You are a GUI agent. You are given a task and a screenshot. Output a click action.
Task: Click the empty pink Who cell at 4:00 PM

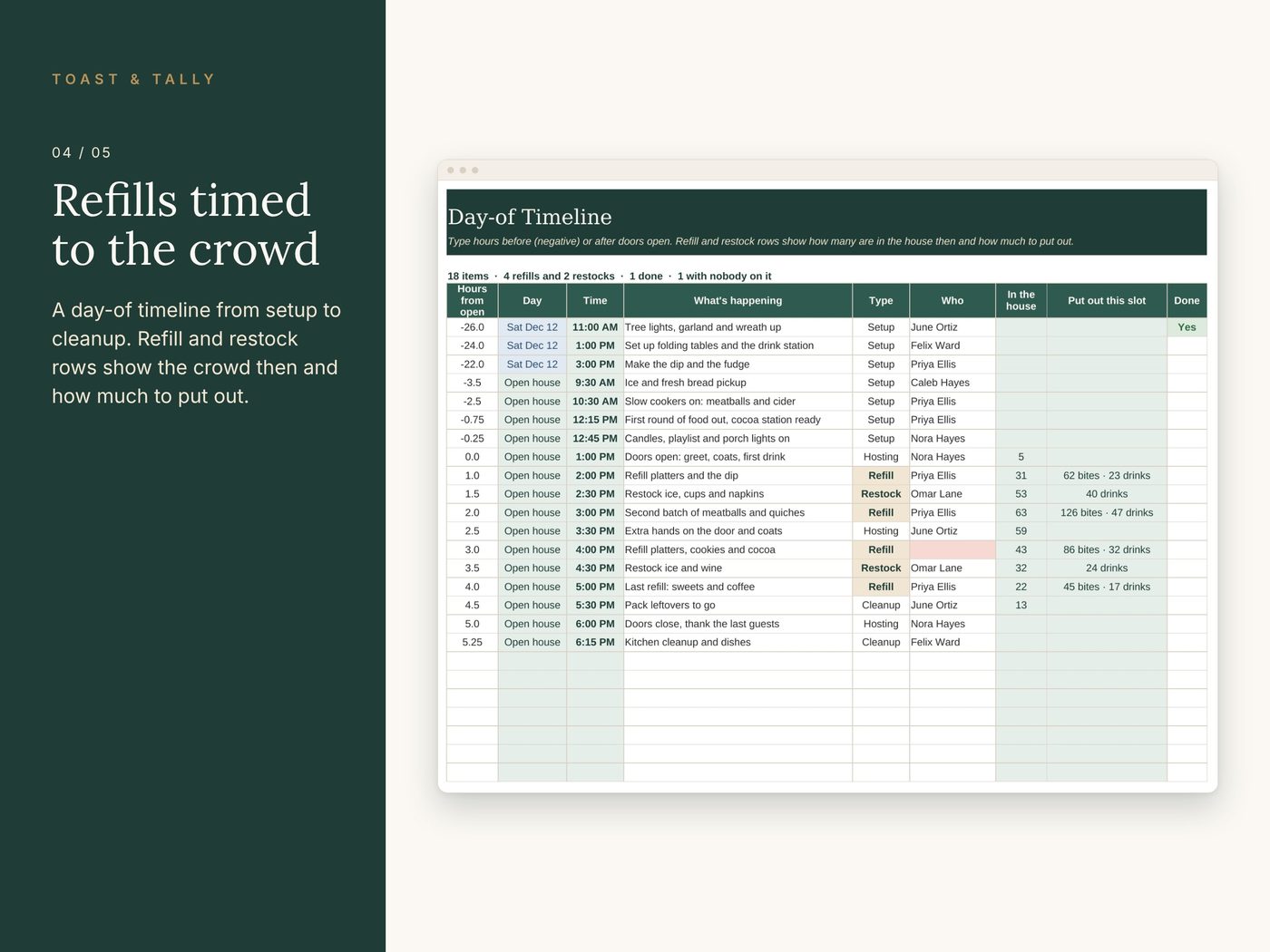click(952, 550)
